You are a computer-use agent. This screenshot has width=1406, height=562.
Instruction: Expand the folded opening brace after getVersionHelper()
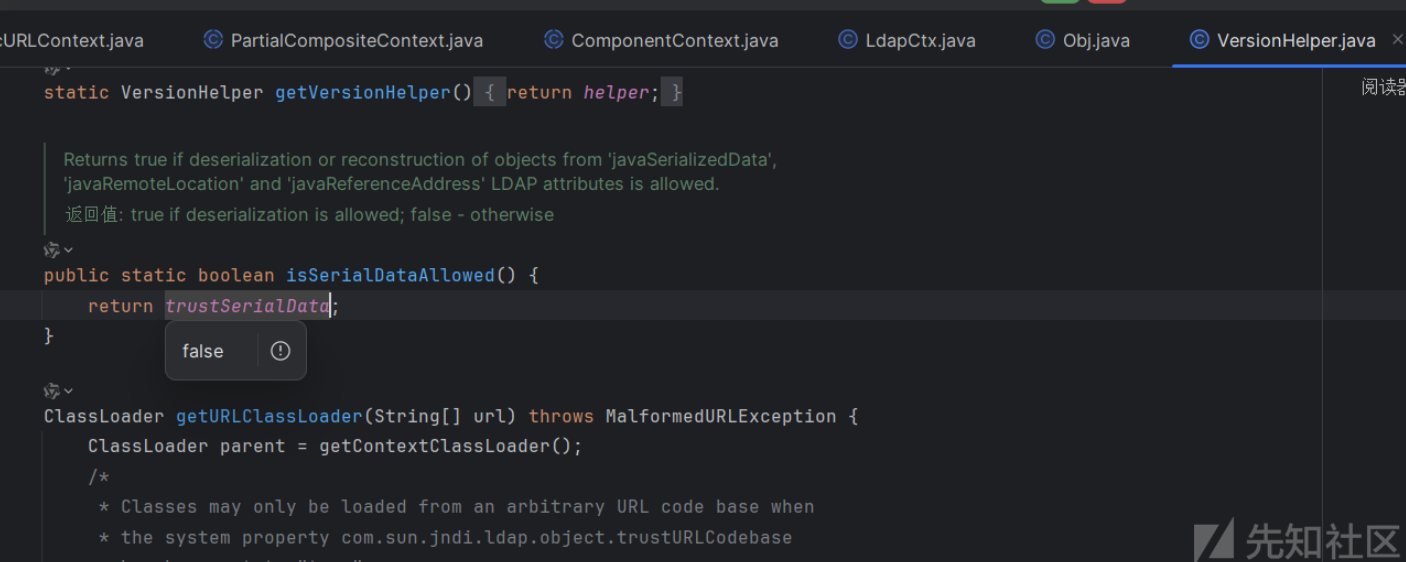[x=489, y=93]
